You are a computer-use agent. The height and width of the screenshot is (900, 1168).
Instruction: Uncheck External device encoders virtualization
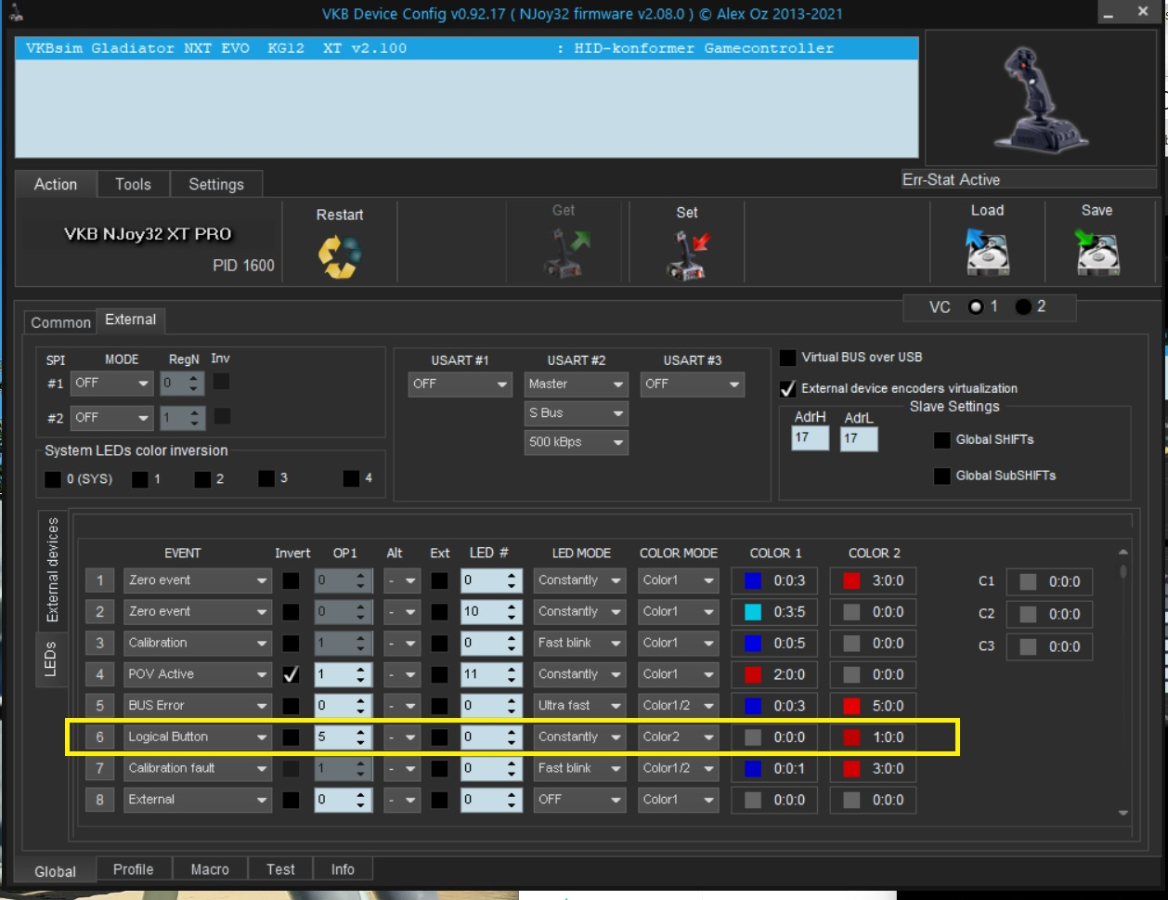[787, 389]
